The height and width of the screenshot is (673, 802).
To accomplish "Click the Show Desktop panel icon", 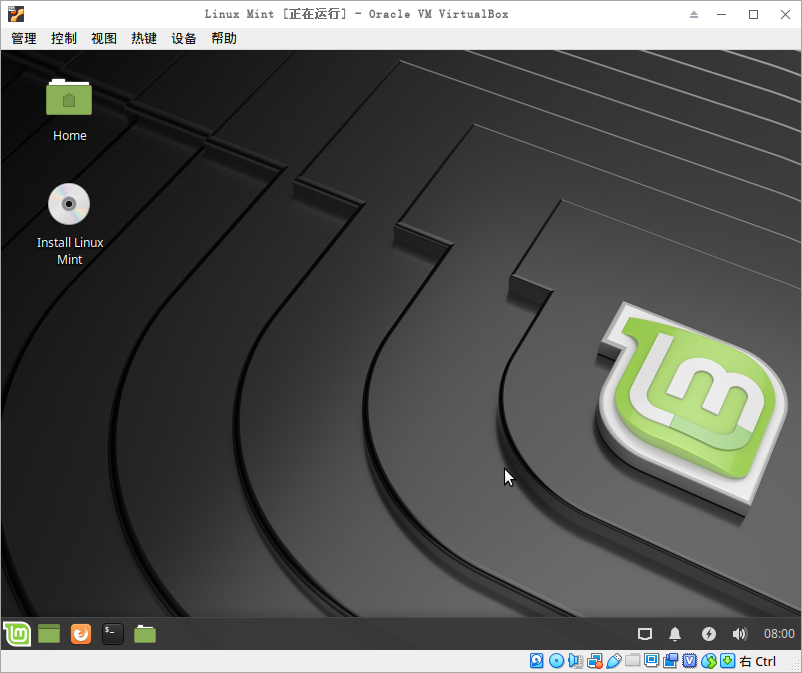I will click(49, 633).
